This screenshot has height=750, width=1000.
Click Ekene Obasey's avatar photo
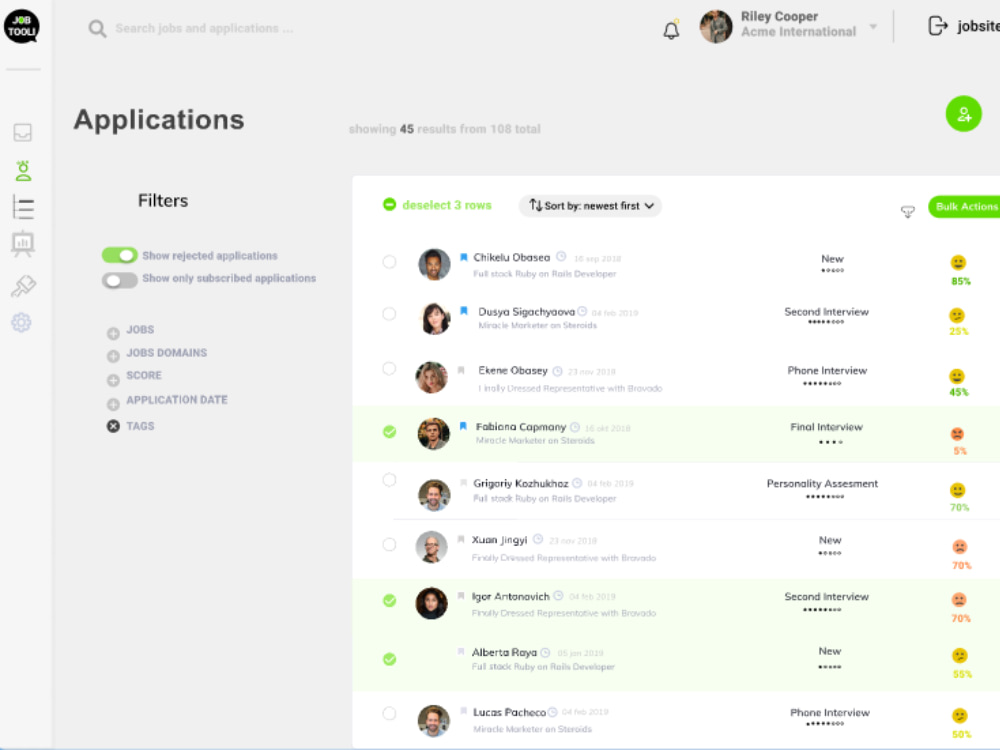coord(431,377)
